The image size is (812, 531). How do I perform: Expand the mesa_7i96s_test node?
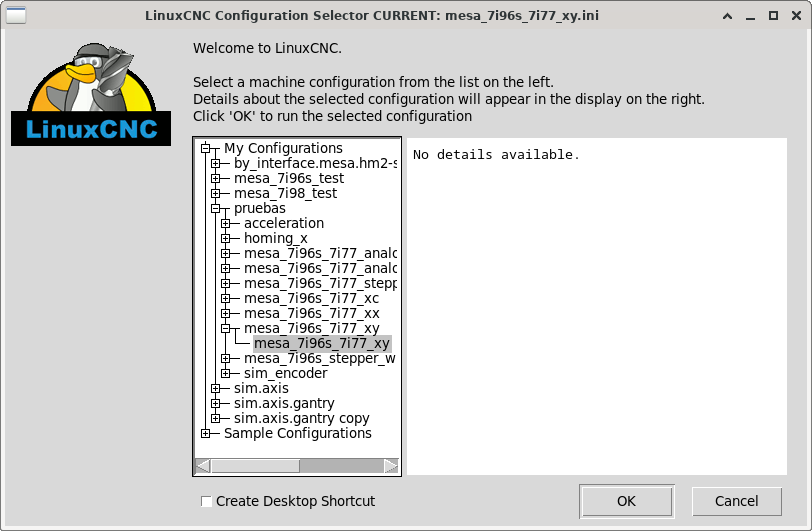(x=215, y=178)
